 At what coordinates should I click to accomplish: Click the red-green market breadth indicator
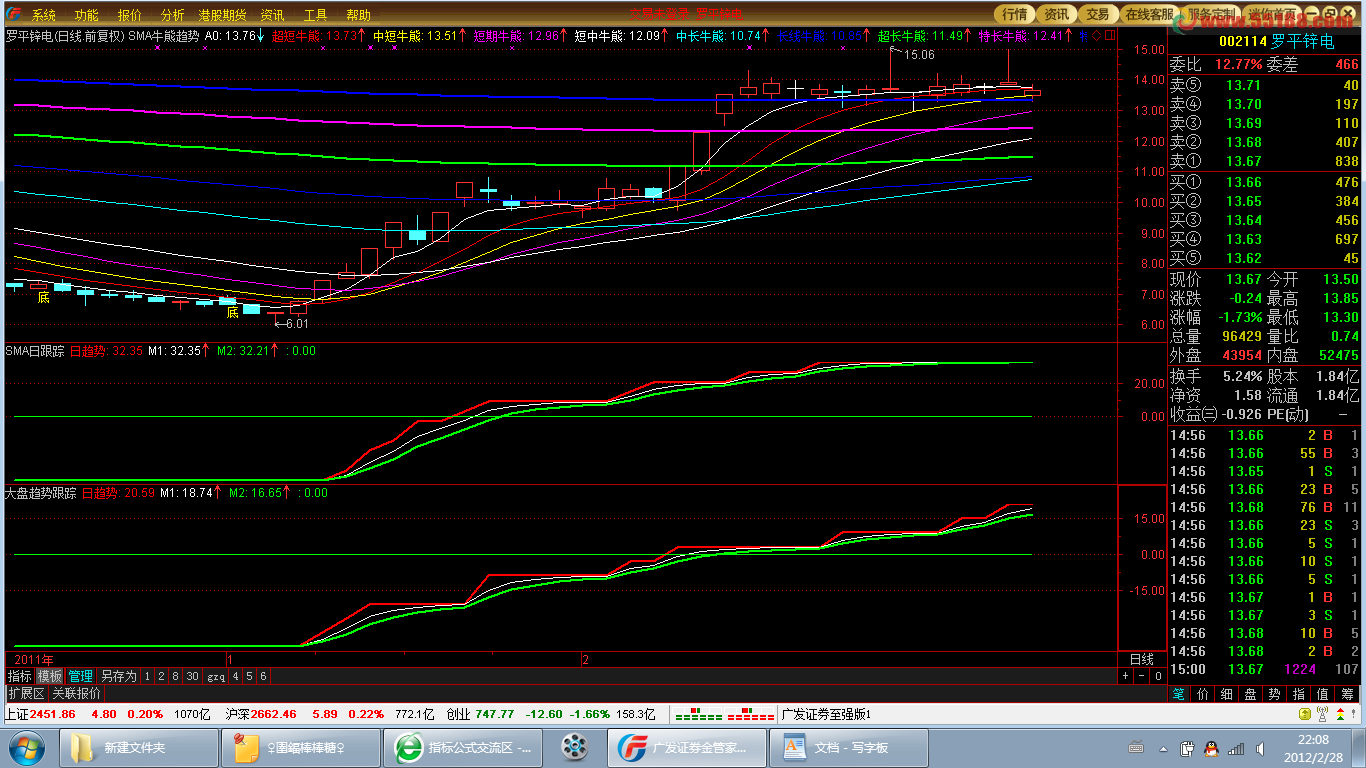tap(724, 715)
